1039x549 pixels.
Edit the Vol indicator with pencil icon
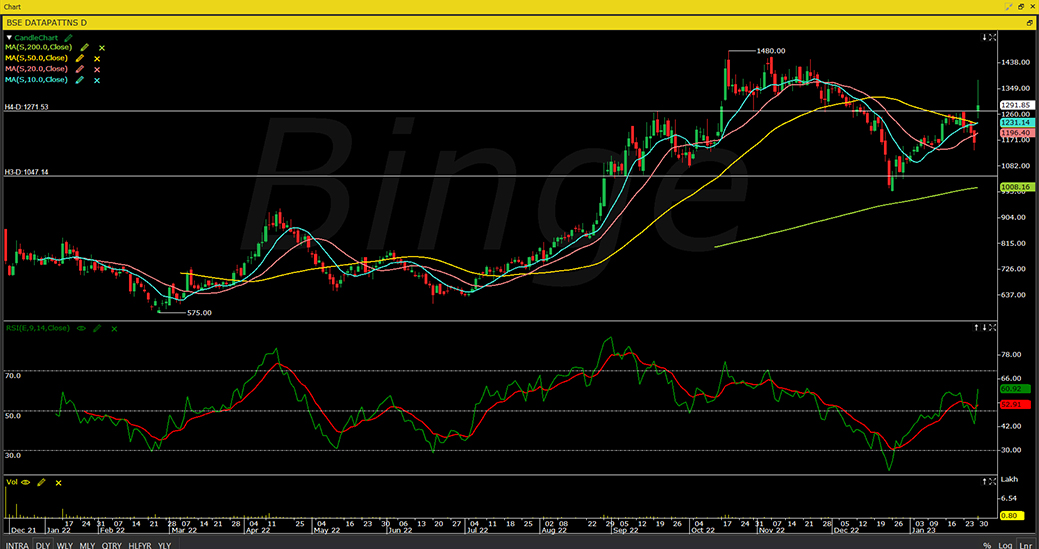(x=41, y=483)
